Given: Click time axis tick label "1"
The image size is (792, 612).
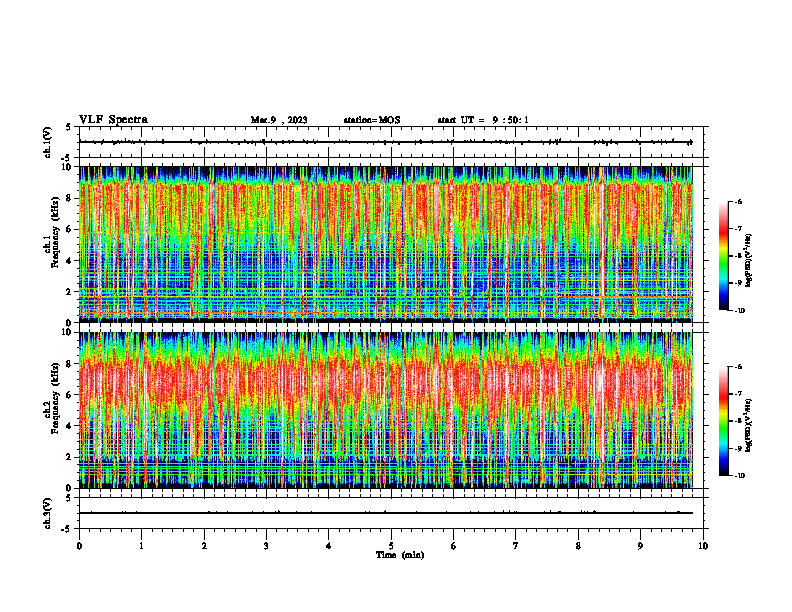Looking at the screenshot, I should 141,546.
